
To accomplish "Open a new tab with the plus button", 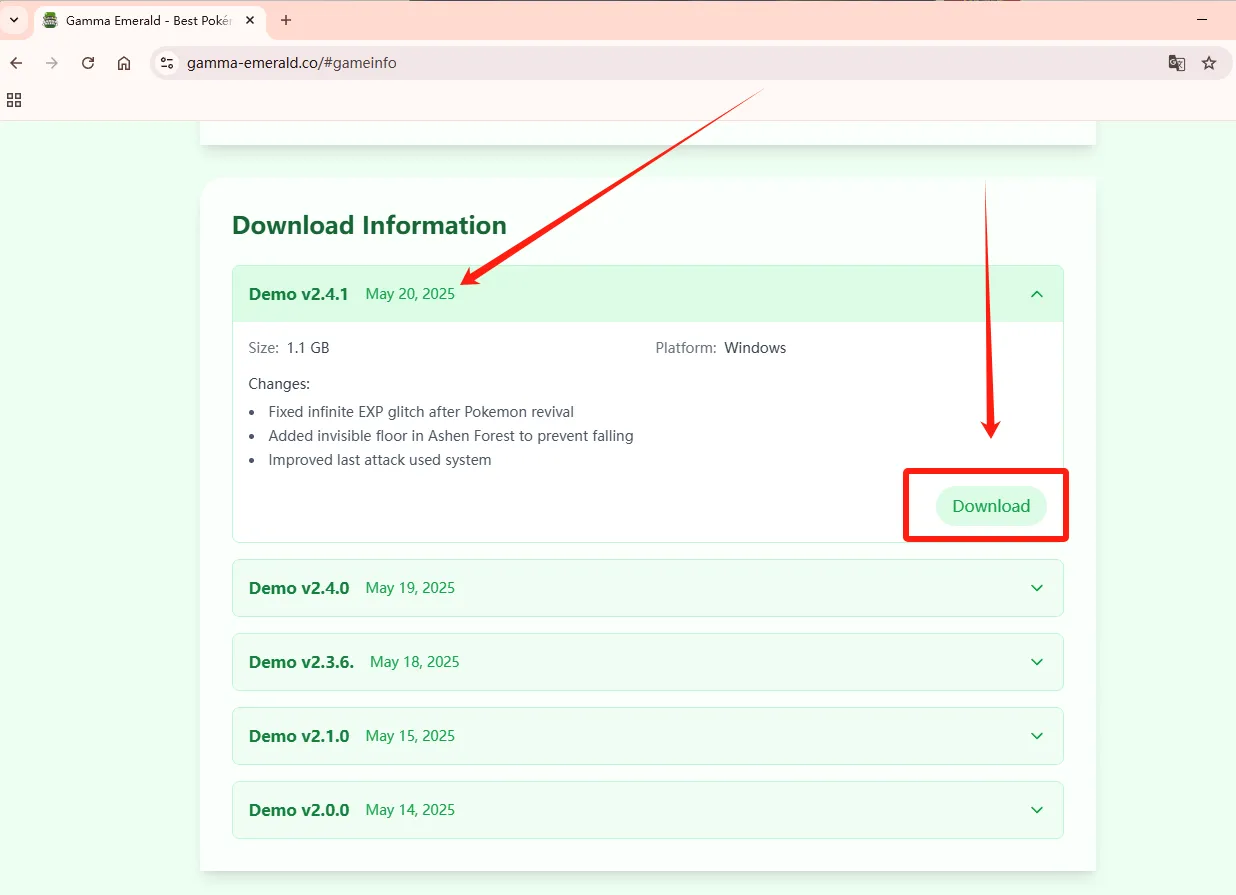I will pos(286,20).
